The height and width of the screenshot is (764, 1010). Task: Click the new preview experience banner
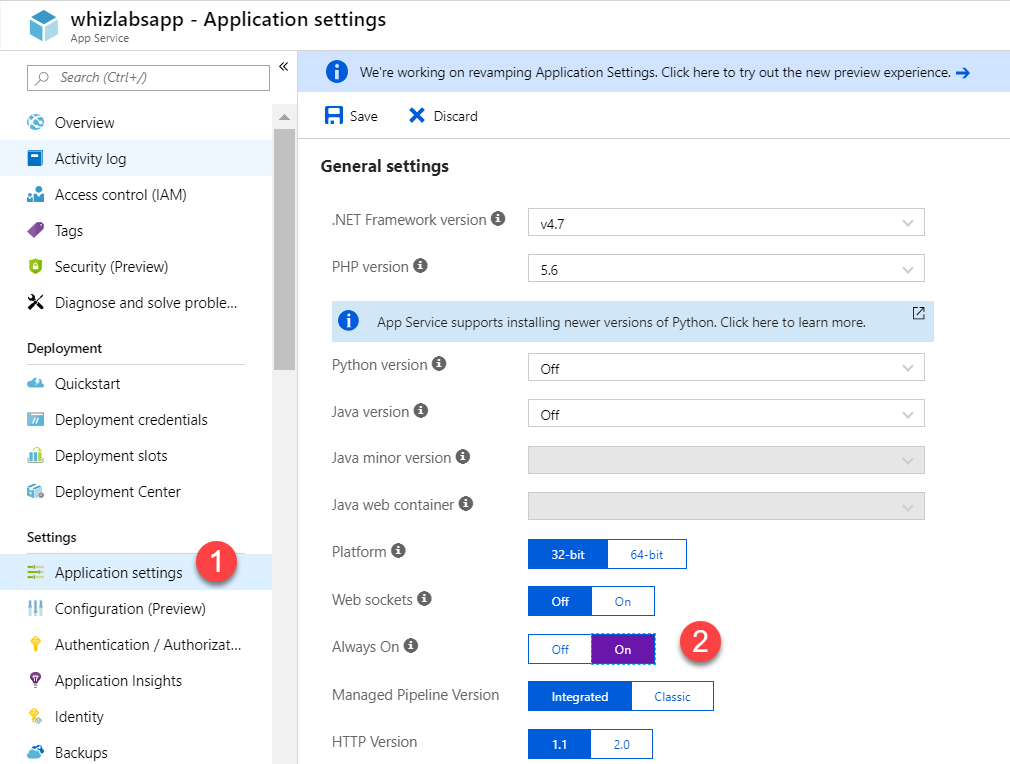(654, 72)
